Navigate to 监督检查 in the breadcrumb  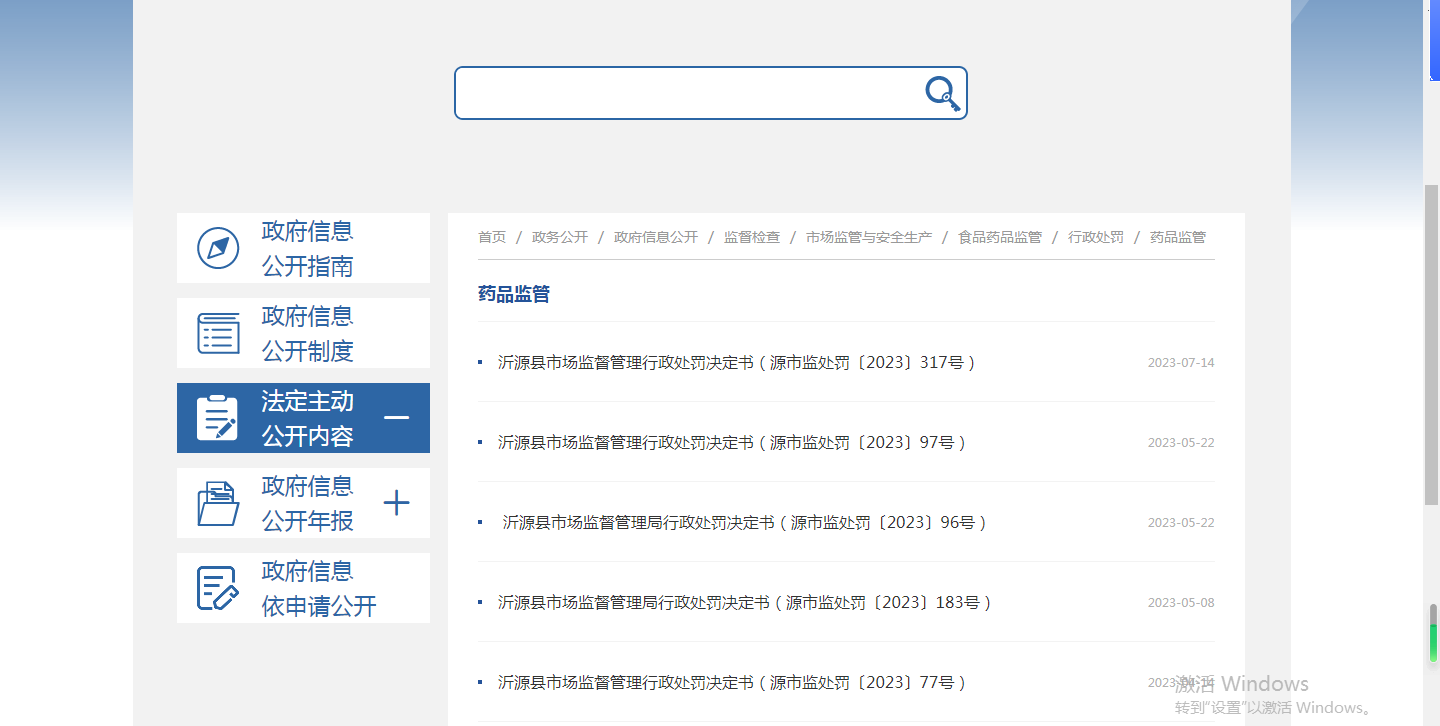[x=752, y=237]
